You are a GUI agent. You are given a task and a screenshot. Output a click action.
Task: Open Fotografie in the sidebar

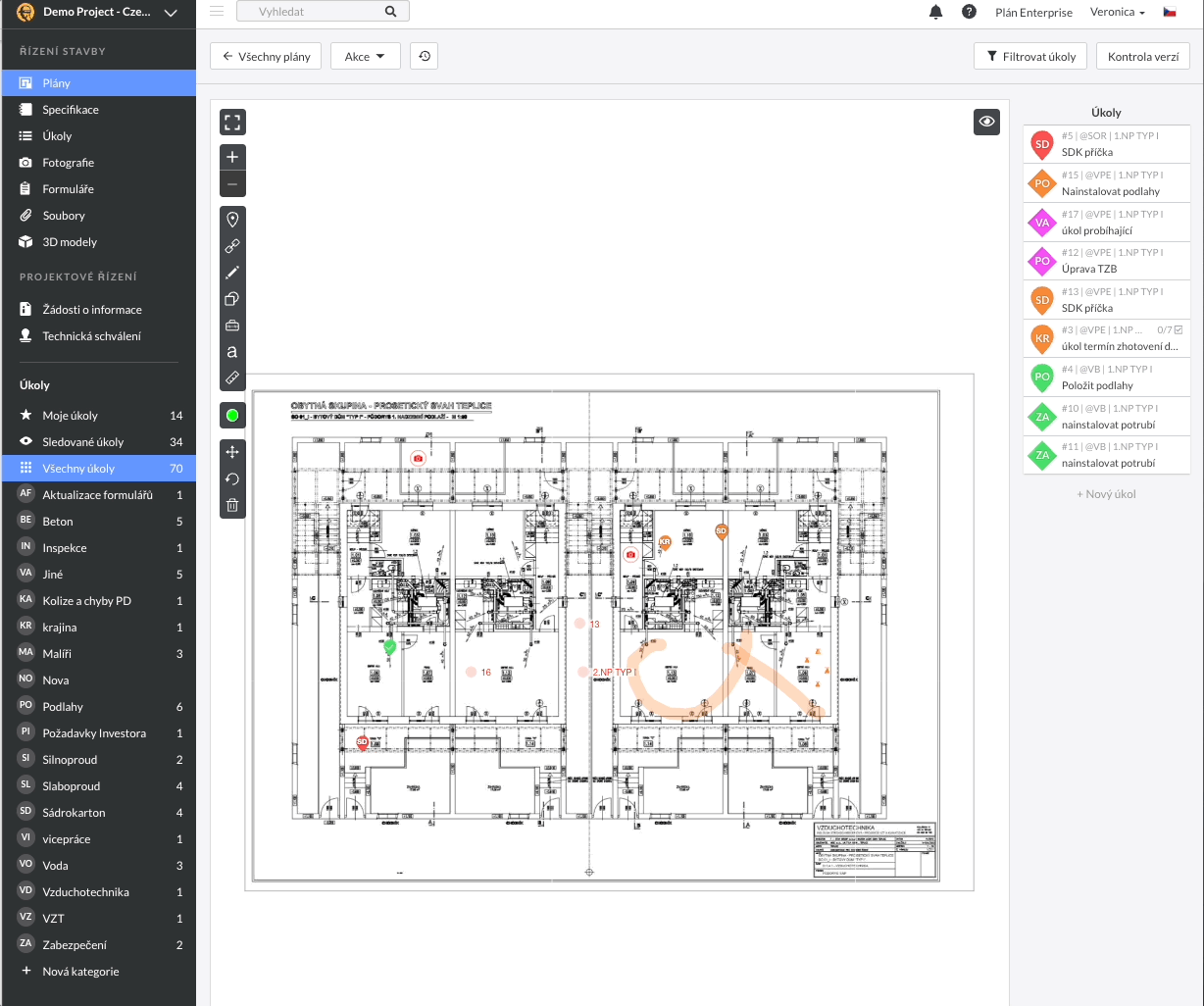pyautogui.click(x=68, y=163)
